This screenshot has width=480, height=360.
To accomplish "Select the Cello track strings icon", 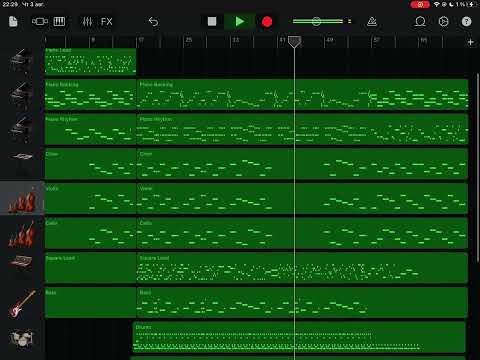I will click(x=22, y=233).
